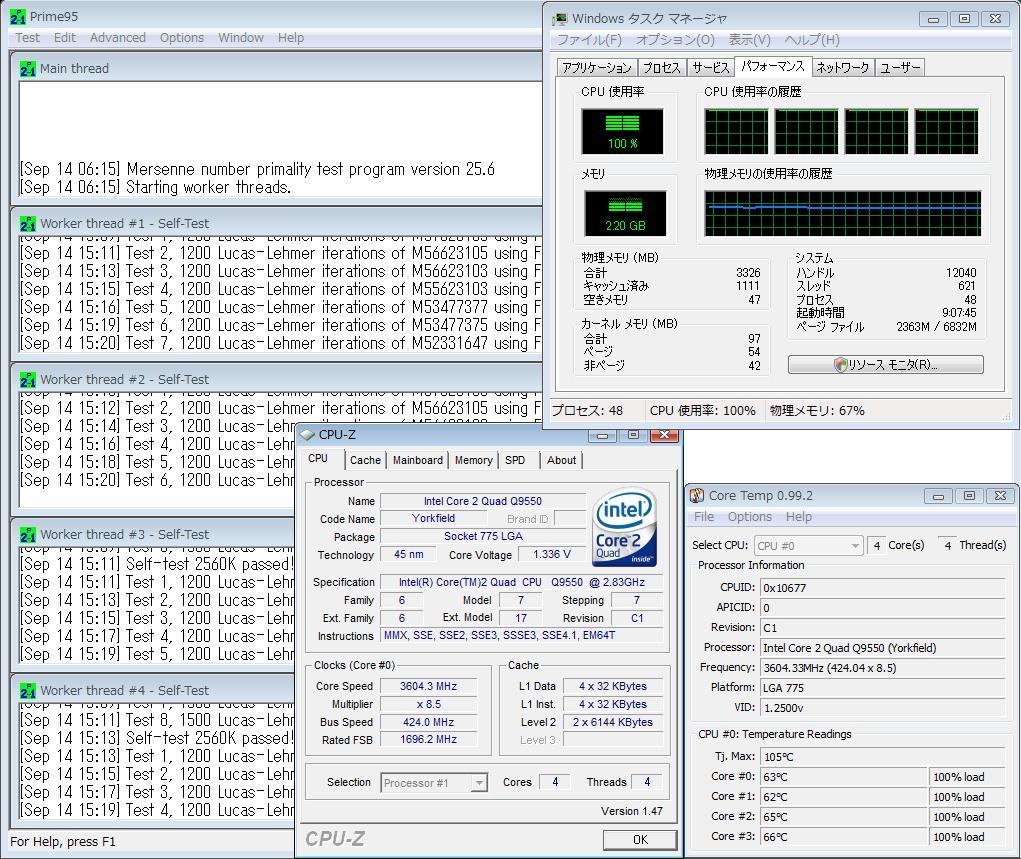Open the Select CPU dropdown in Core Temp
Viewport: 1021px width, 859px height.
click(808, 545)
